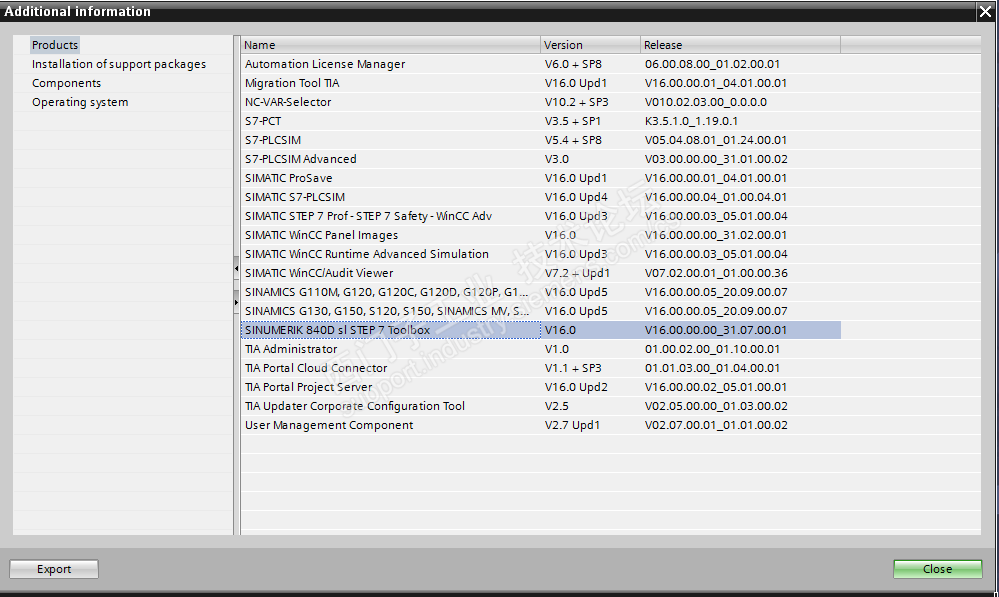Click release V16.00.00.00_31.07.00.01
The width and height of the screenshot is (999, 597).
(x=715, y=330)
